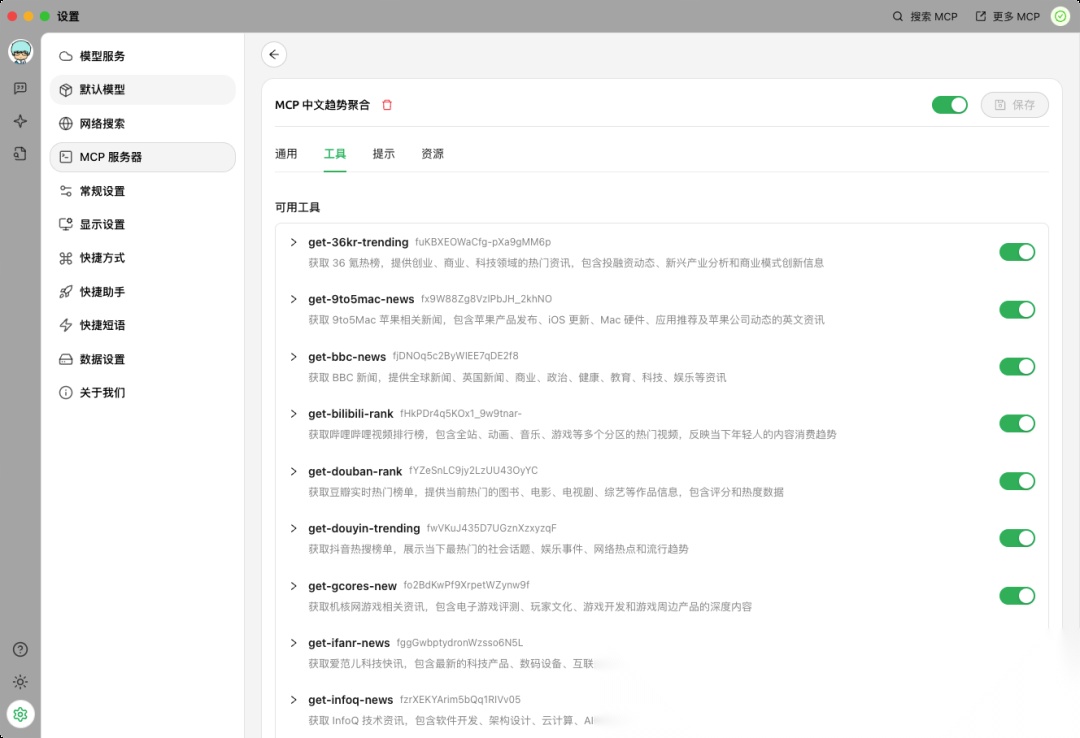The height and width of the screenshot is (738, 1080).
Task: Open 显示设置 in the settings menu
Action: [x=143, y=224]
